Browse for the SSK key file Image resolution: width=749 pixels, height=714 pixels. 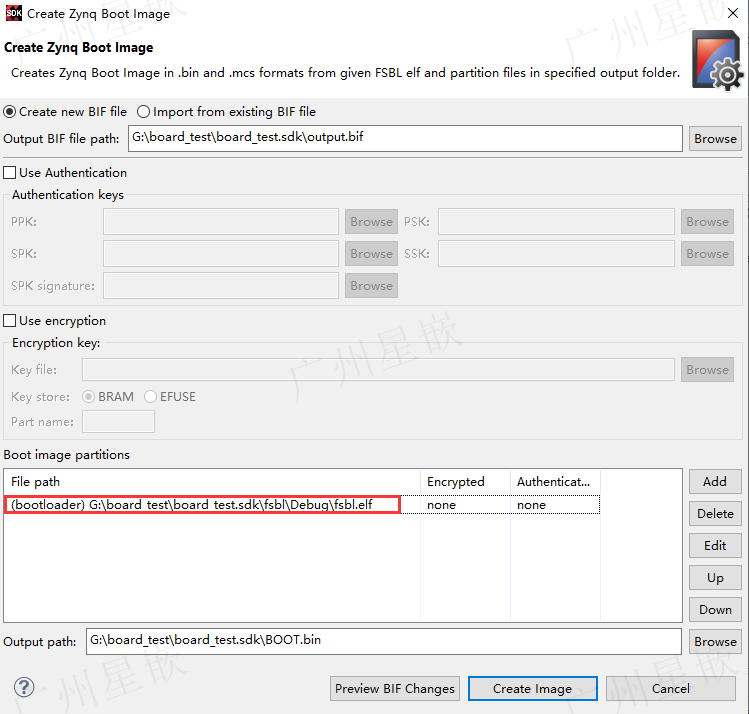tap(707, 254)
